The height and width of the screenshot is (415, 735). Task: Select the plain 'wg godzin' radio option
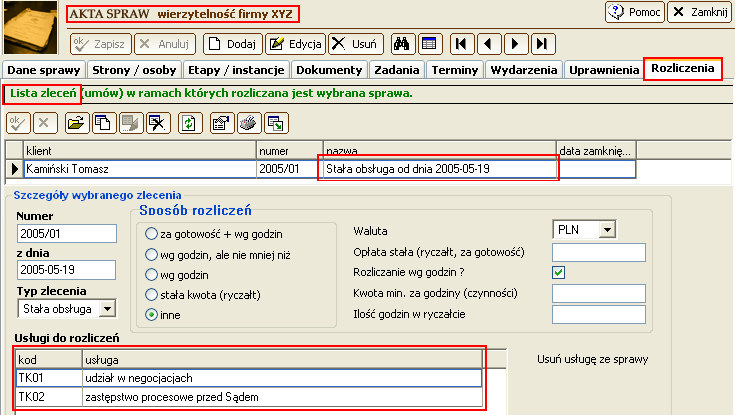coord(151,274)
